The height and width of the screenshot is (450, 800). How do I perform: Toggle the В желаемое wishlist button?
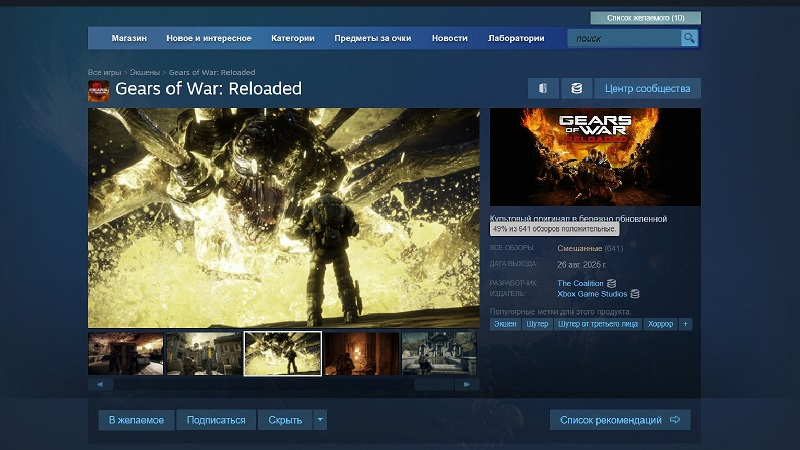tap(136, 419)
